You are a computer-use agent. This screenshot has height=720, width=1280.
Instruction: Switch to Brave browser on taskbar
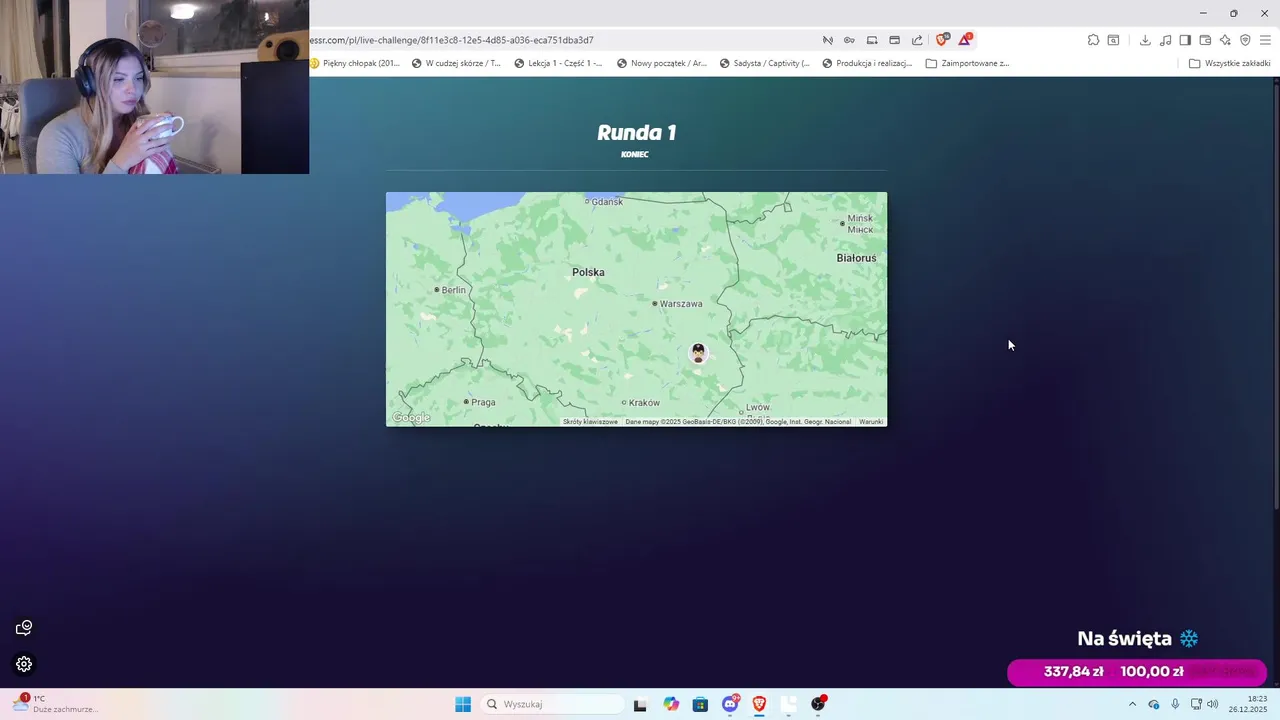pyautogui.click(x=759, y=704)
